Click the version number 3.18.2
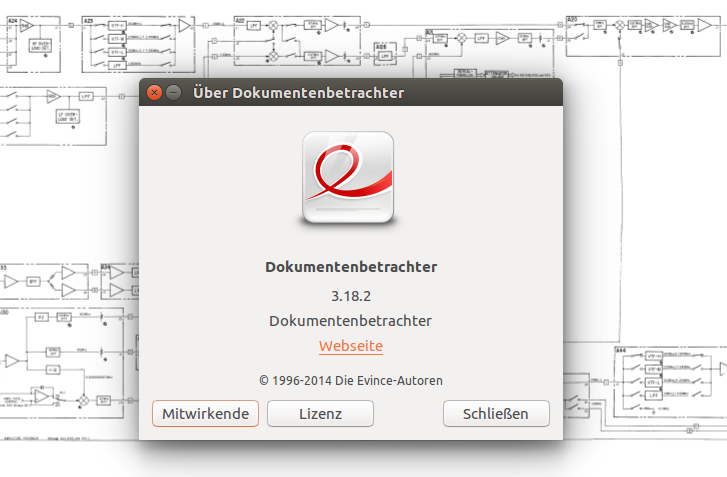 [x=351, y=296]
